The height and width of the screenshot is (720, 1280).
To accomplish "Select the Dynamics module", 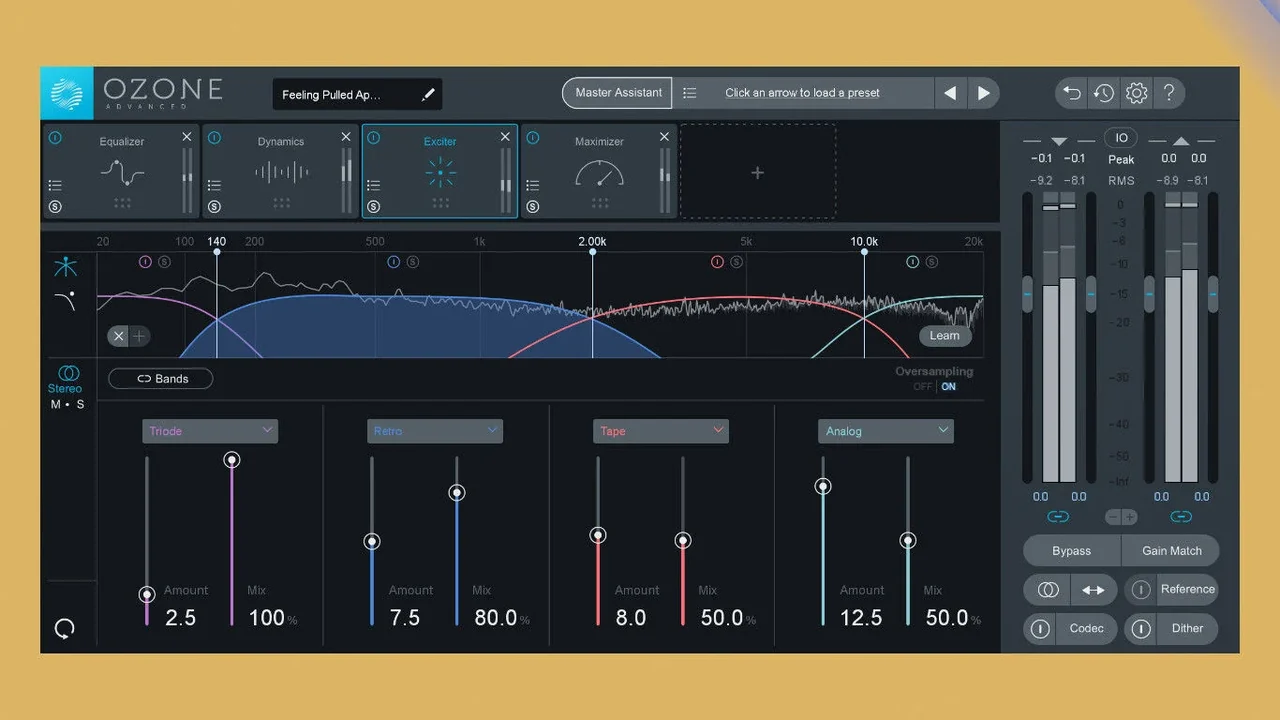I will tap(280, 171).
